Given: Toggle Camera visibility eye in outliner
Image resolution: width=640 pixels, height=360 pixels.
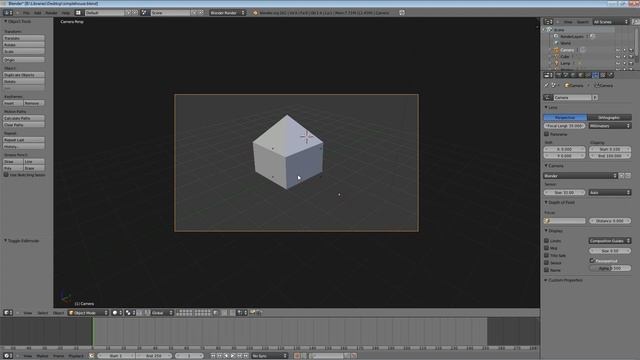Looking at the screenshot, I should click(618, 50).
